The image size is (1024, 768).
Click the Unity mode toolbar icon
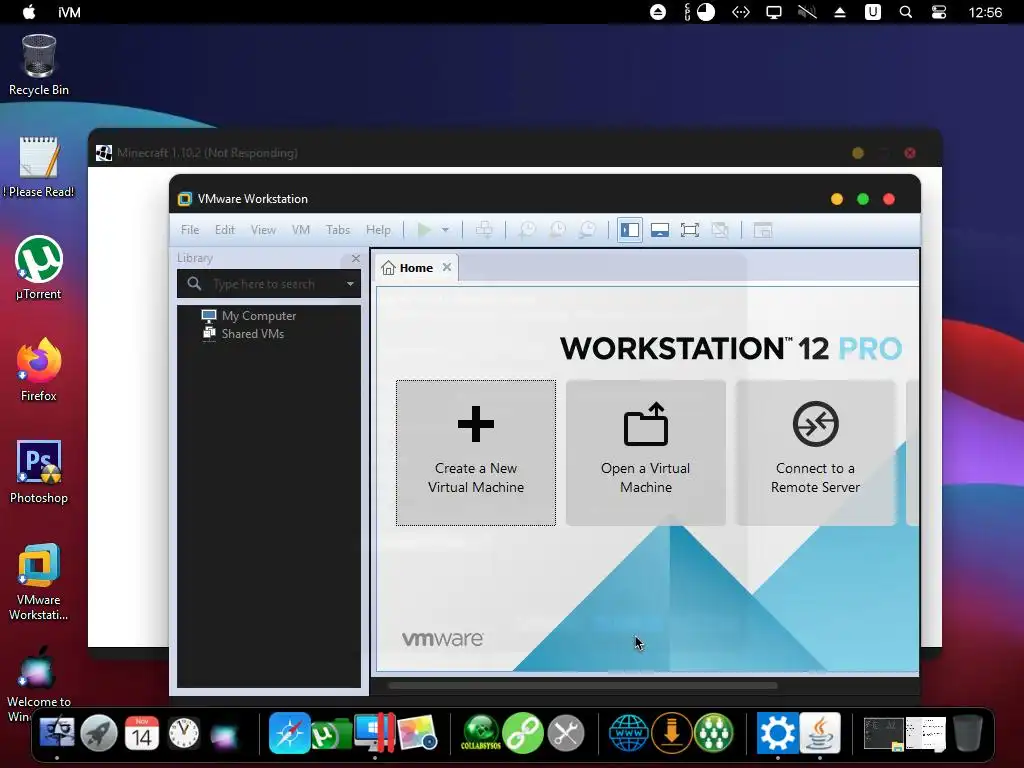720,230
